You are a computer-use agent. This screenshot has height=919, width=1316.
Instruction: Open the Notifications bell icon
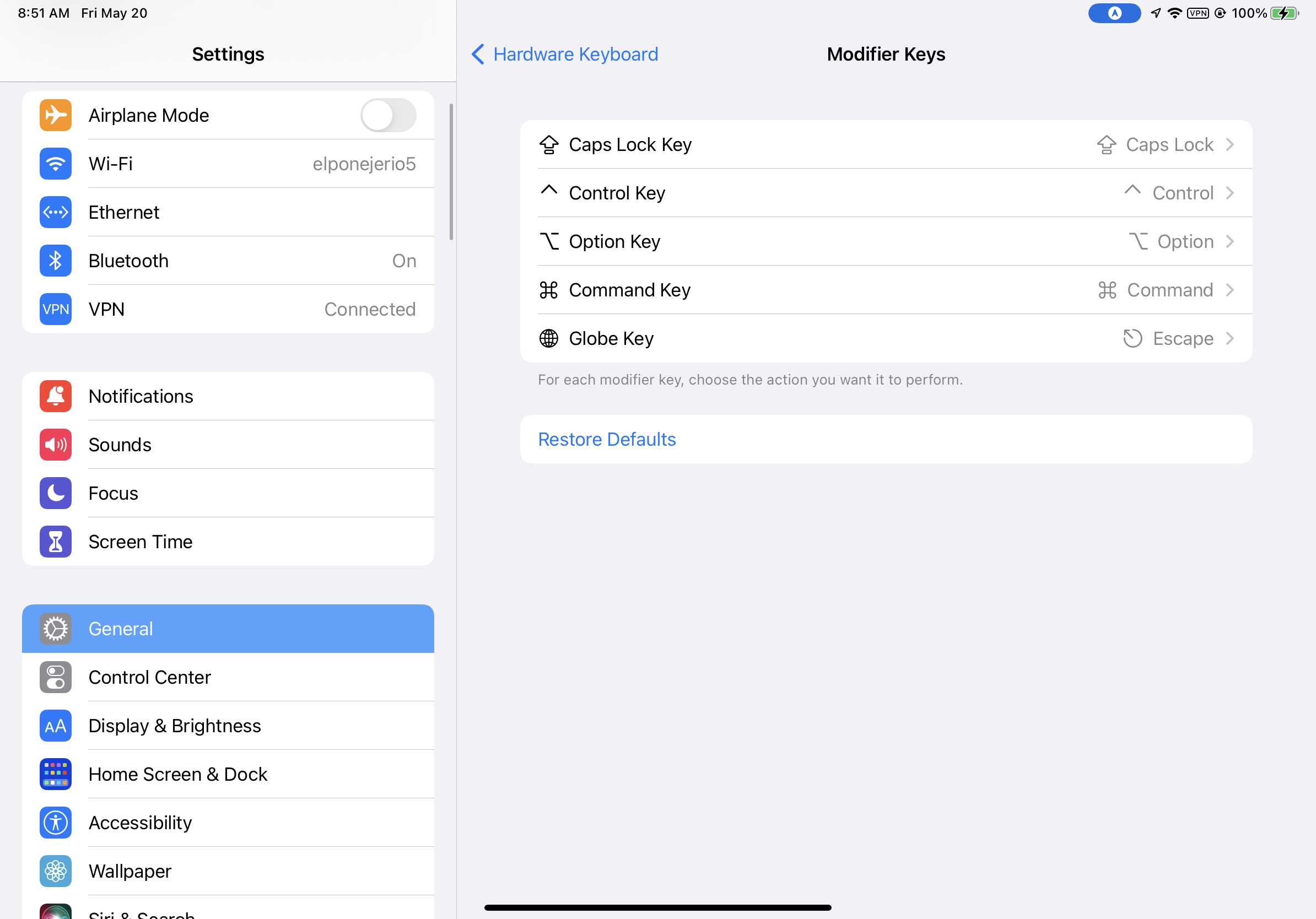[56, 396]
